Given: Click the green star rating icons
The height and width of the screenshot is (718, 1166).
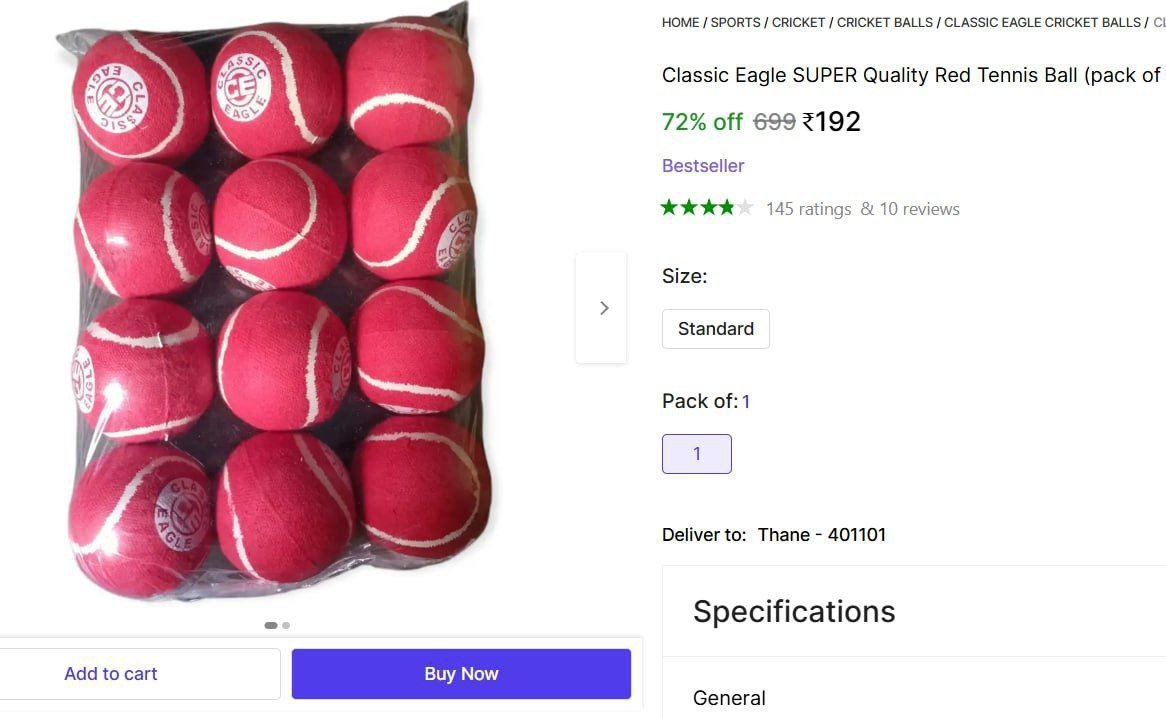Looking at the screenshot, I should pos(706,208).
